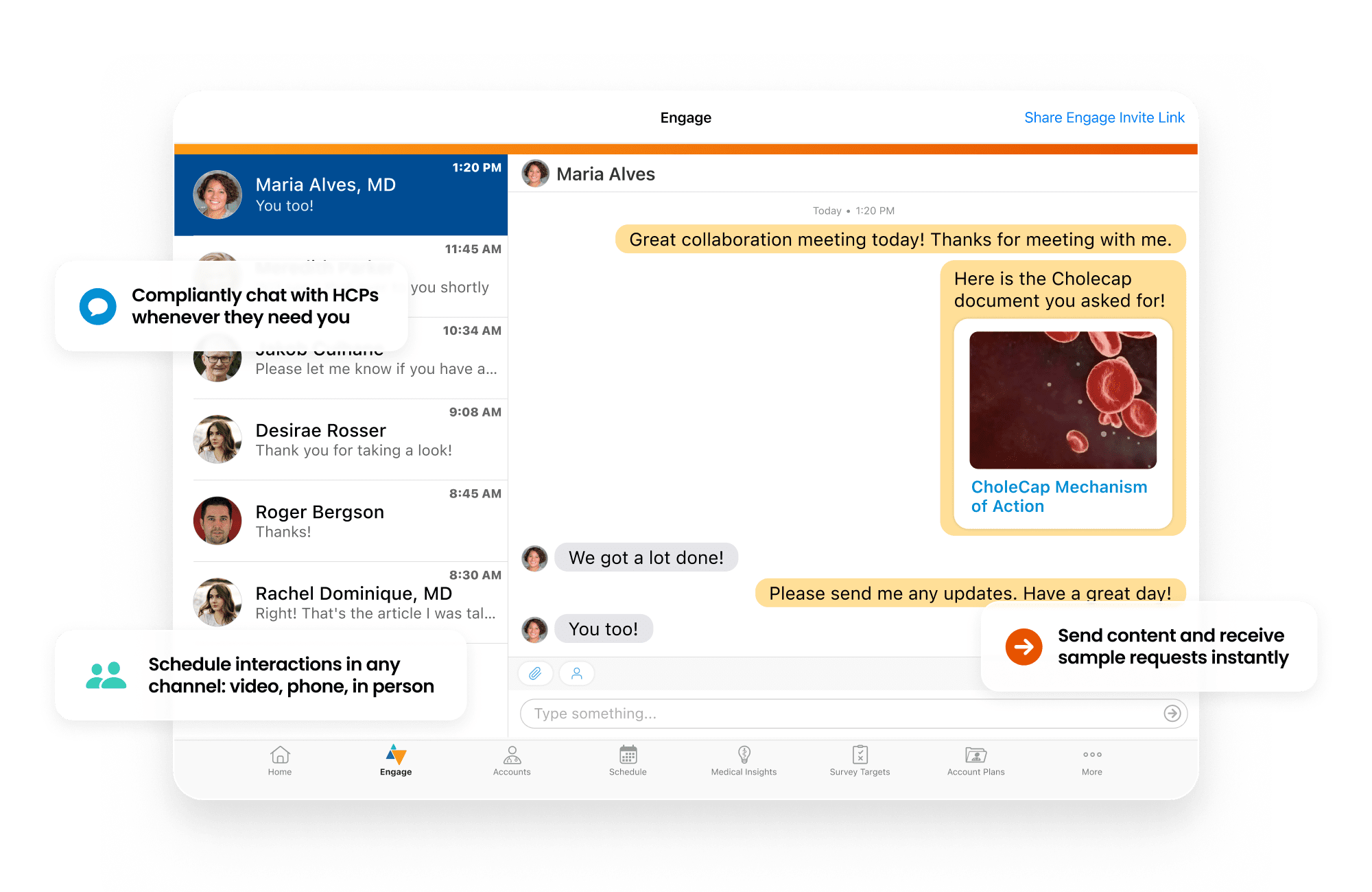
Task: Click the contact person icon beside paperclip
Action: click(577, 673)
